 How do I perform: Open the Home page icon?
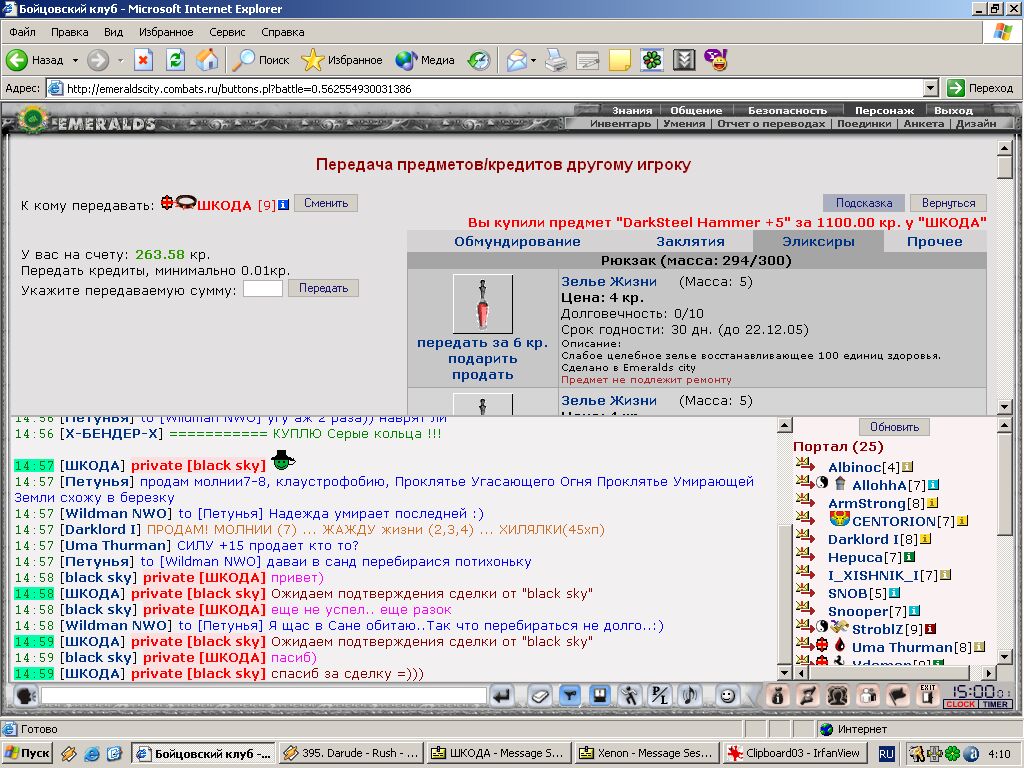pos(207,60)
